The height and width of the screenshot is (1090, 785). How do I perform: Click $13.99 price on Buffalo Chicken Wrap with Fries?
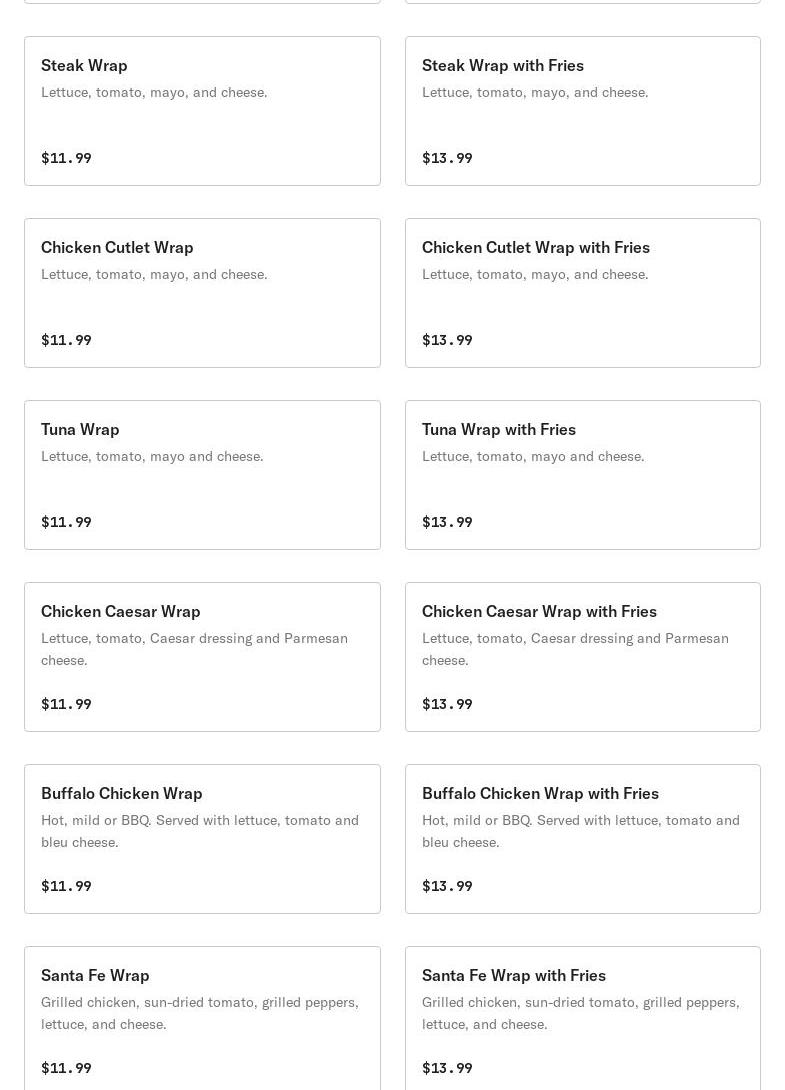447,886
